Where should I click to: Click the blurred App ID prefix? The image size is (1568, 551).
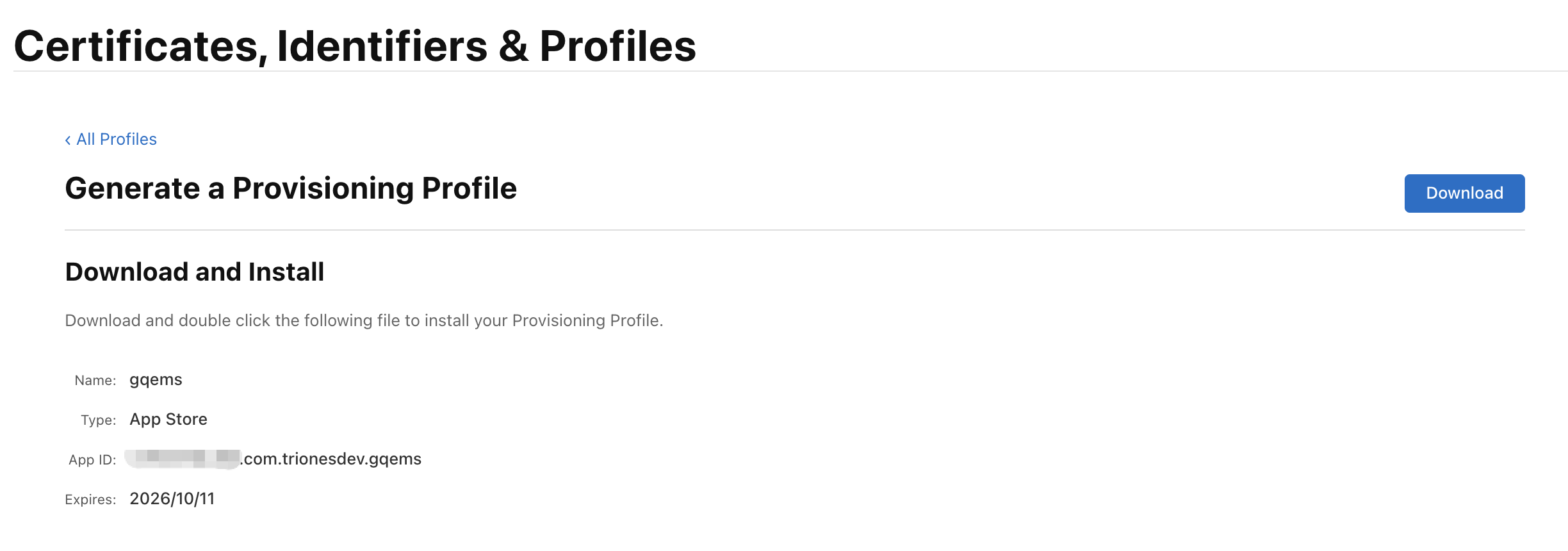tap(183, 459)
